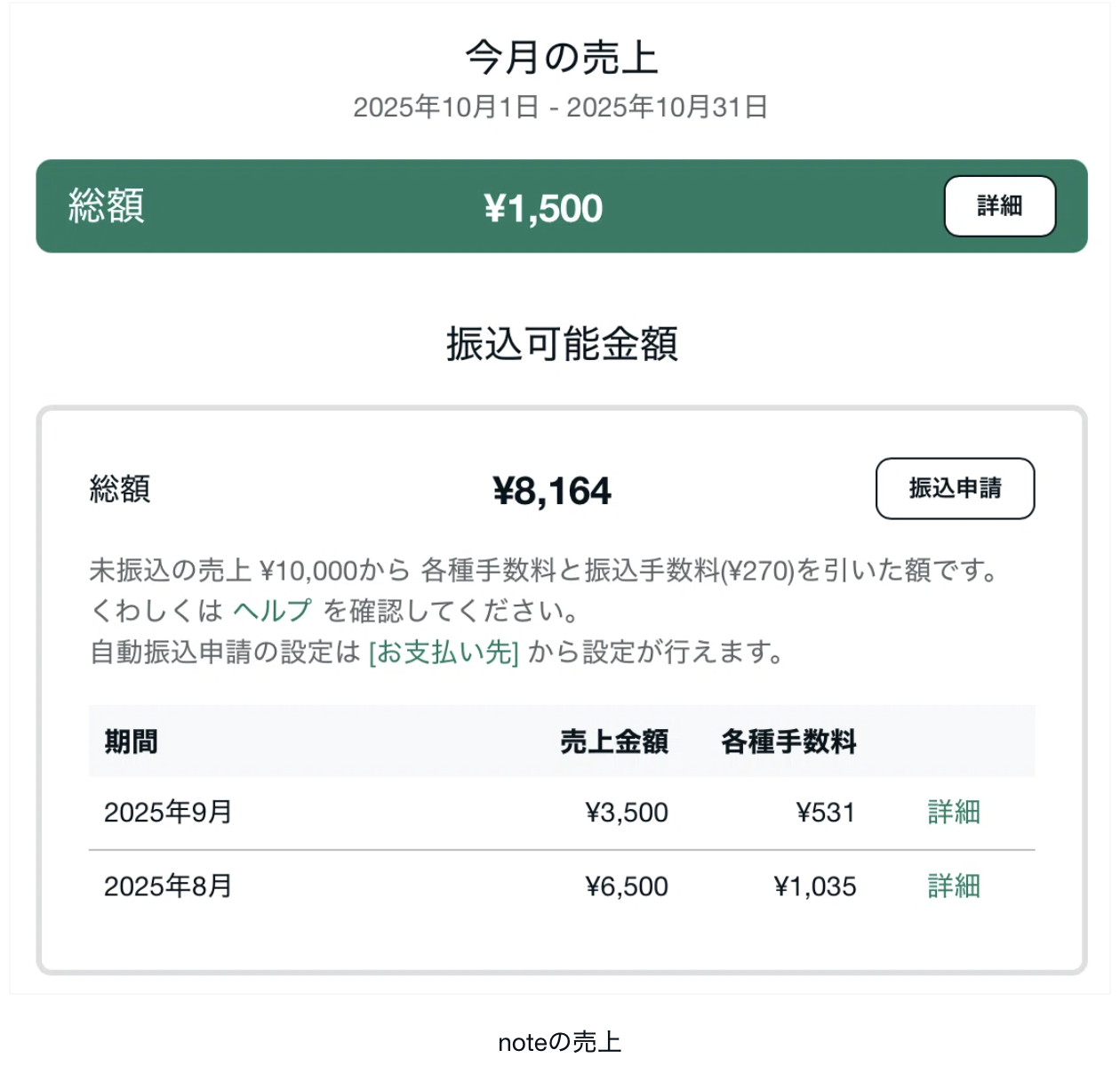Open 詳細 for 2025年8月
1120x1074 pixels.
[x=954, y=886]
